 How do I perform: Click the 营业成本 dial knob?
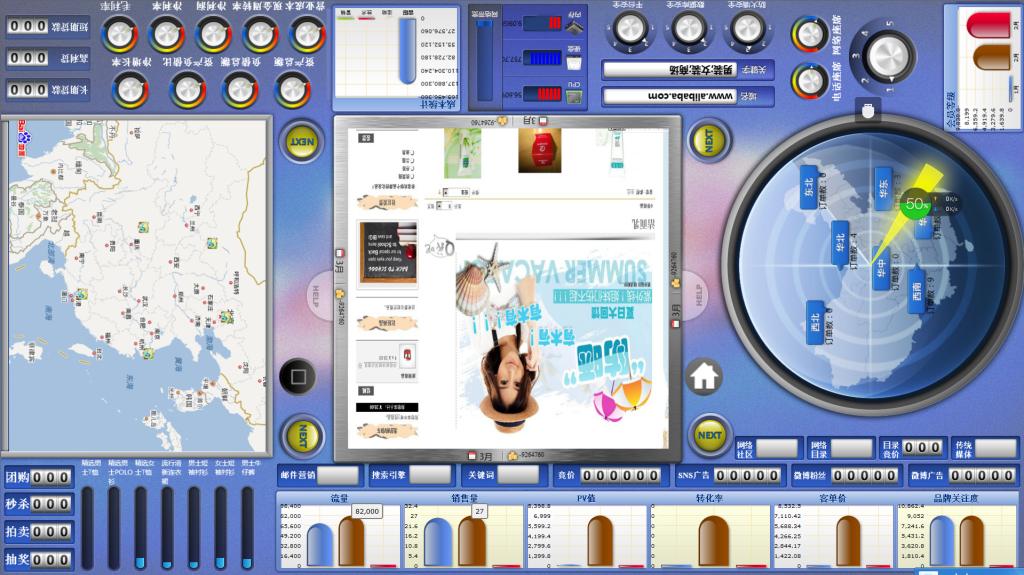click(307, 35)
